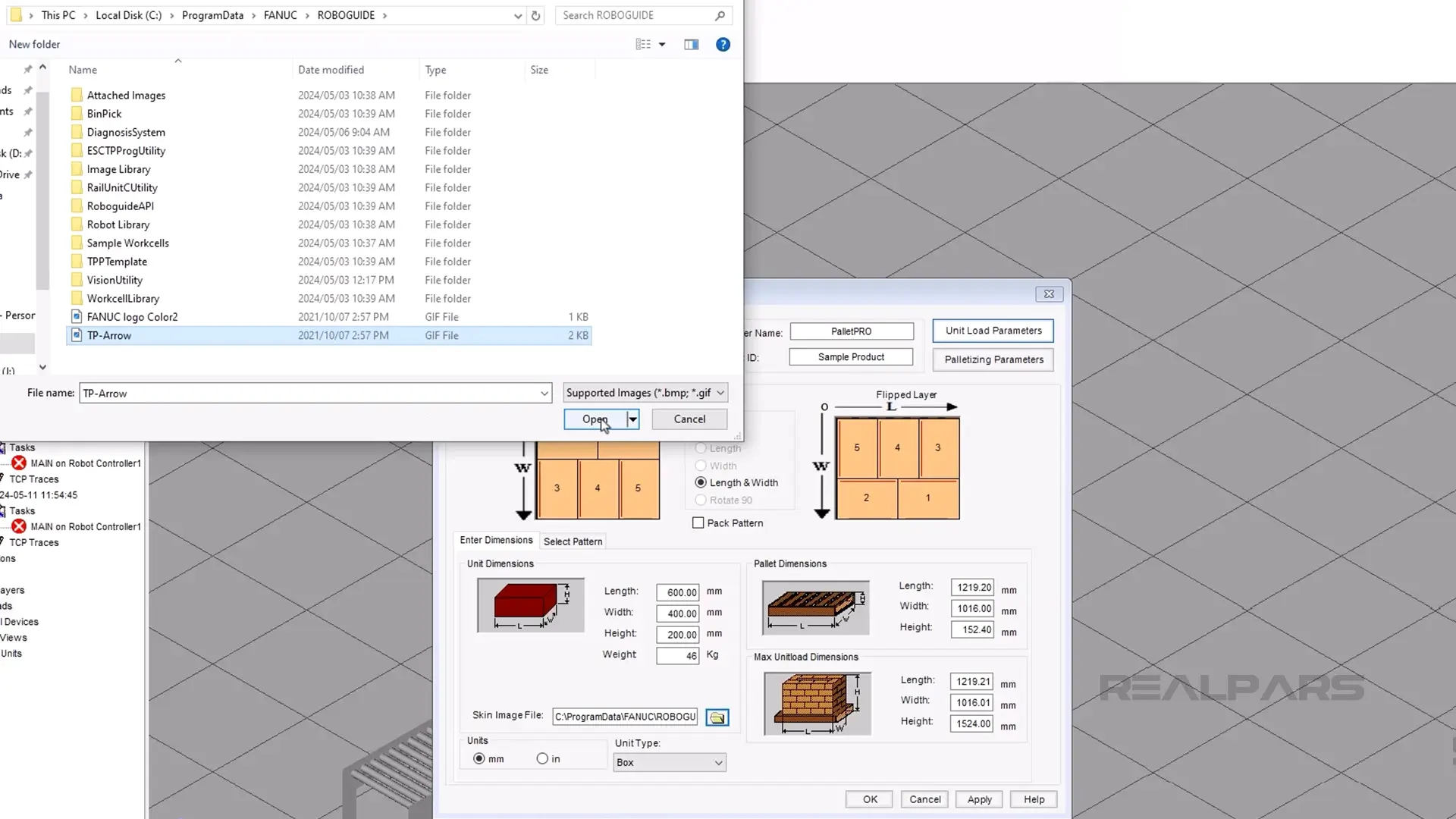Select TCP Traces under first Tasks

pos(34,479)
